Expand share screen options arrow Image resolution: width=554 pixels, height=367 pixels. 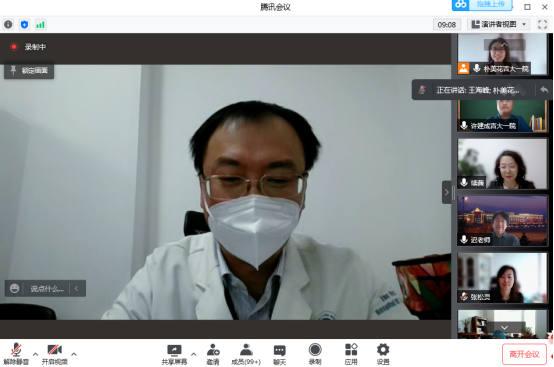pyautogui.click(x=194, y=354)
